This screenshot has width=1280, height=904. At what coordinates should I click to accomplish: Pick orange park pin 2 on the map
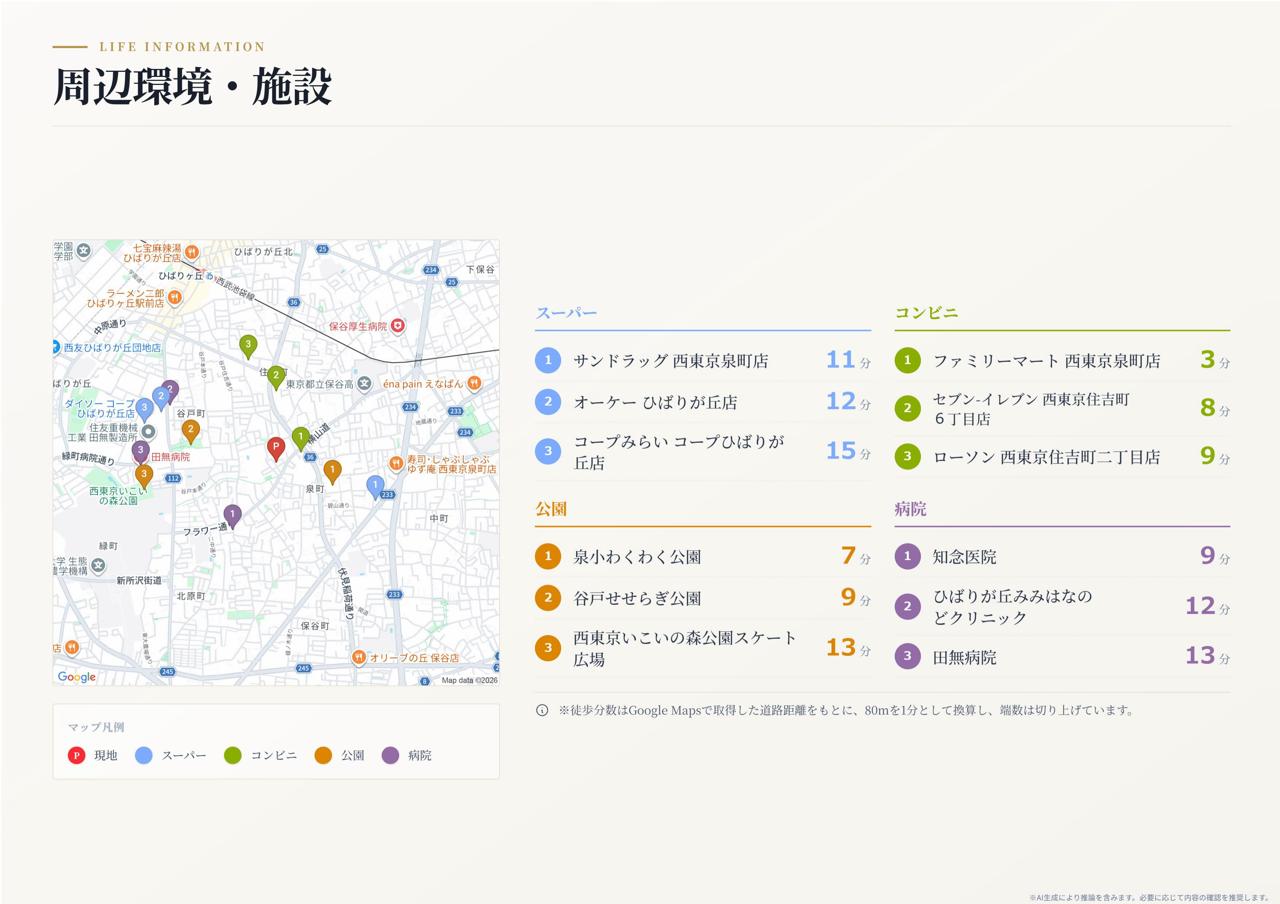[191, 431]
